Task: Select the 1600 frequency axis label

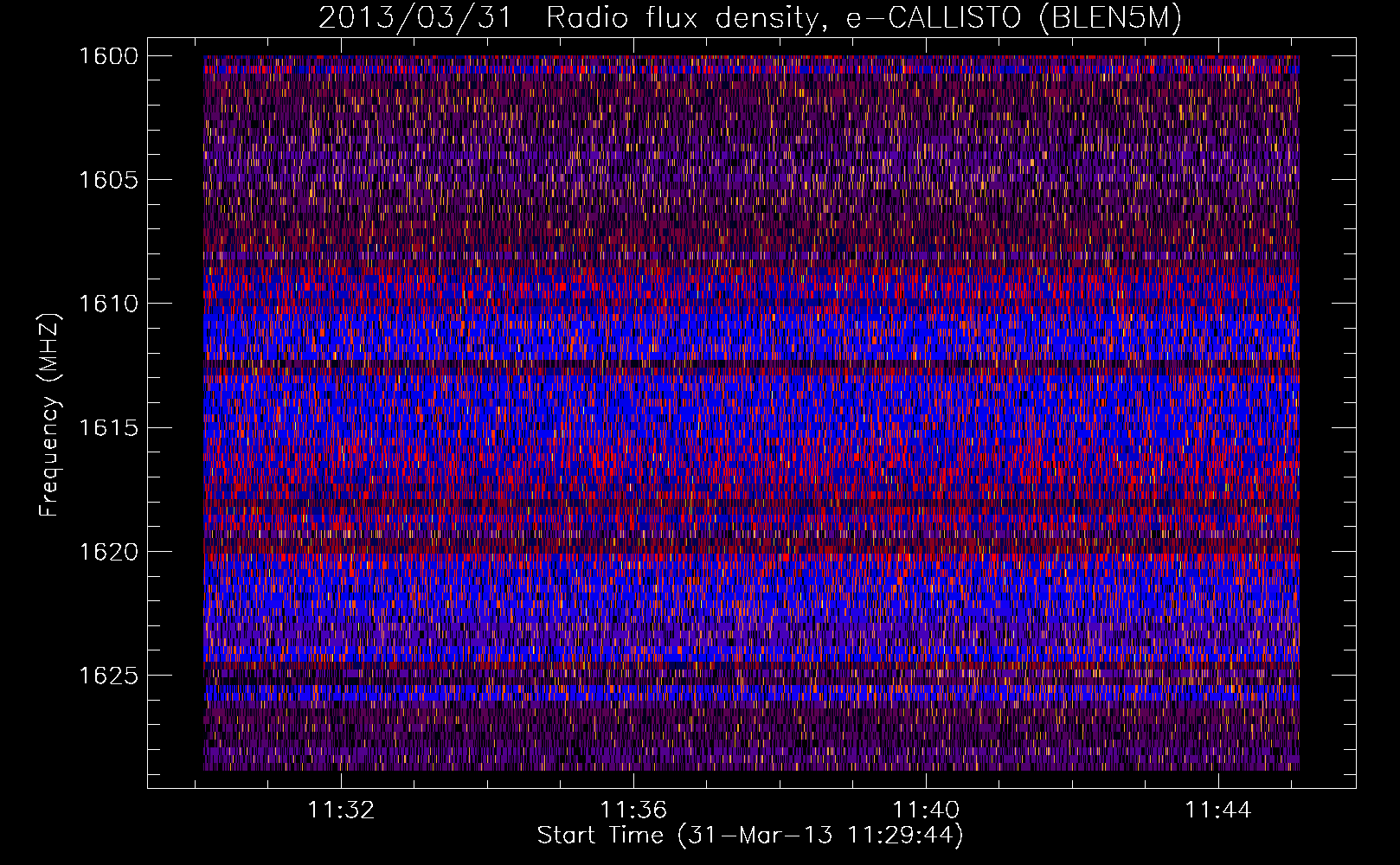Action: click(x=108, y=56)
